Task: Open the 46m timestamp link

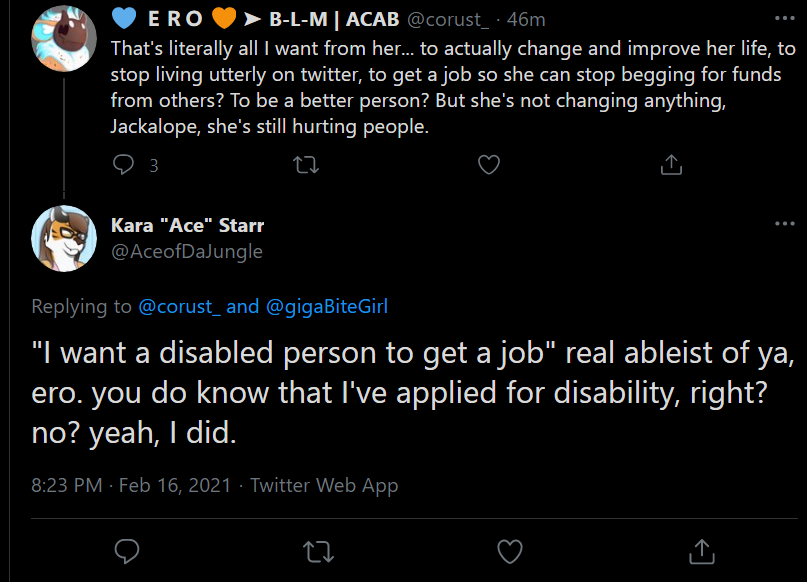Action: point(526,20)
